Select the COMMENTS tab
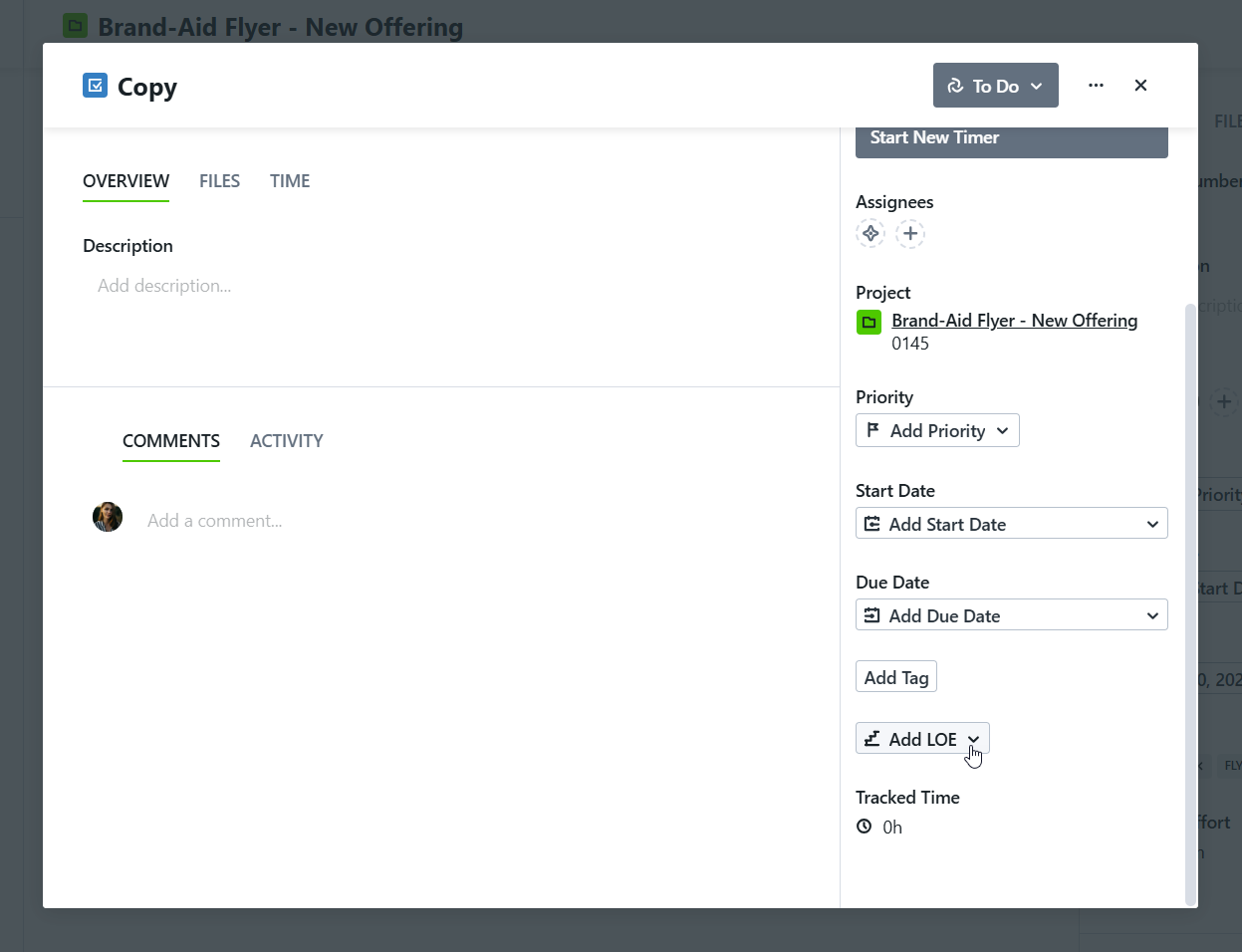Screen dimensions: 1242x952 pyautogui.click(x=171, y=441)
